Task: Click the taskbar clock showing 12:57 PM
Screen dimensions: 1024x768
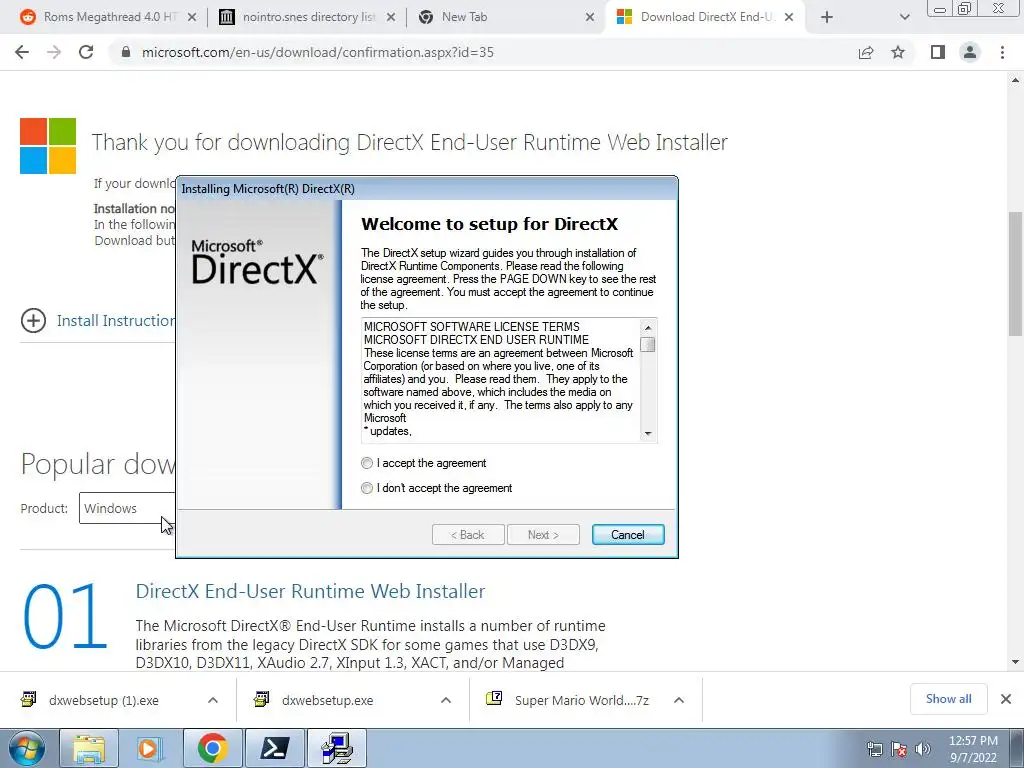Action: click(x=973, y=749)
